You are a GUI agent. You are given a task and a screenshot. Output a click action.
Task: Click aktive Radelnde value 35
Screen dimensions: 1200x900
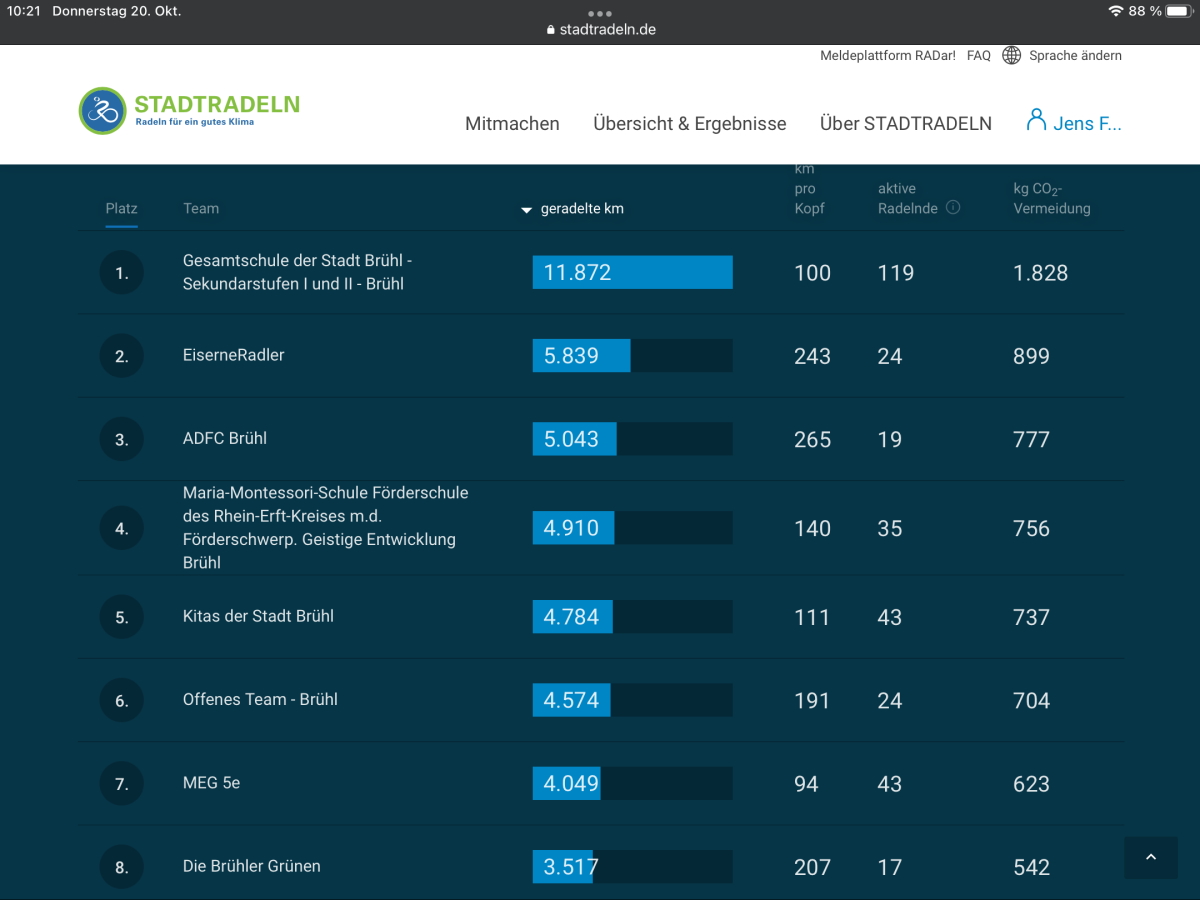tap(890, 528)
